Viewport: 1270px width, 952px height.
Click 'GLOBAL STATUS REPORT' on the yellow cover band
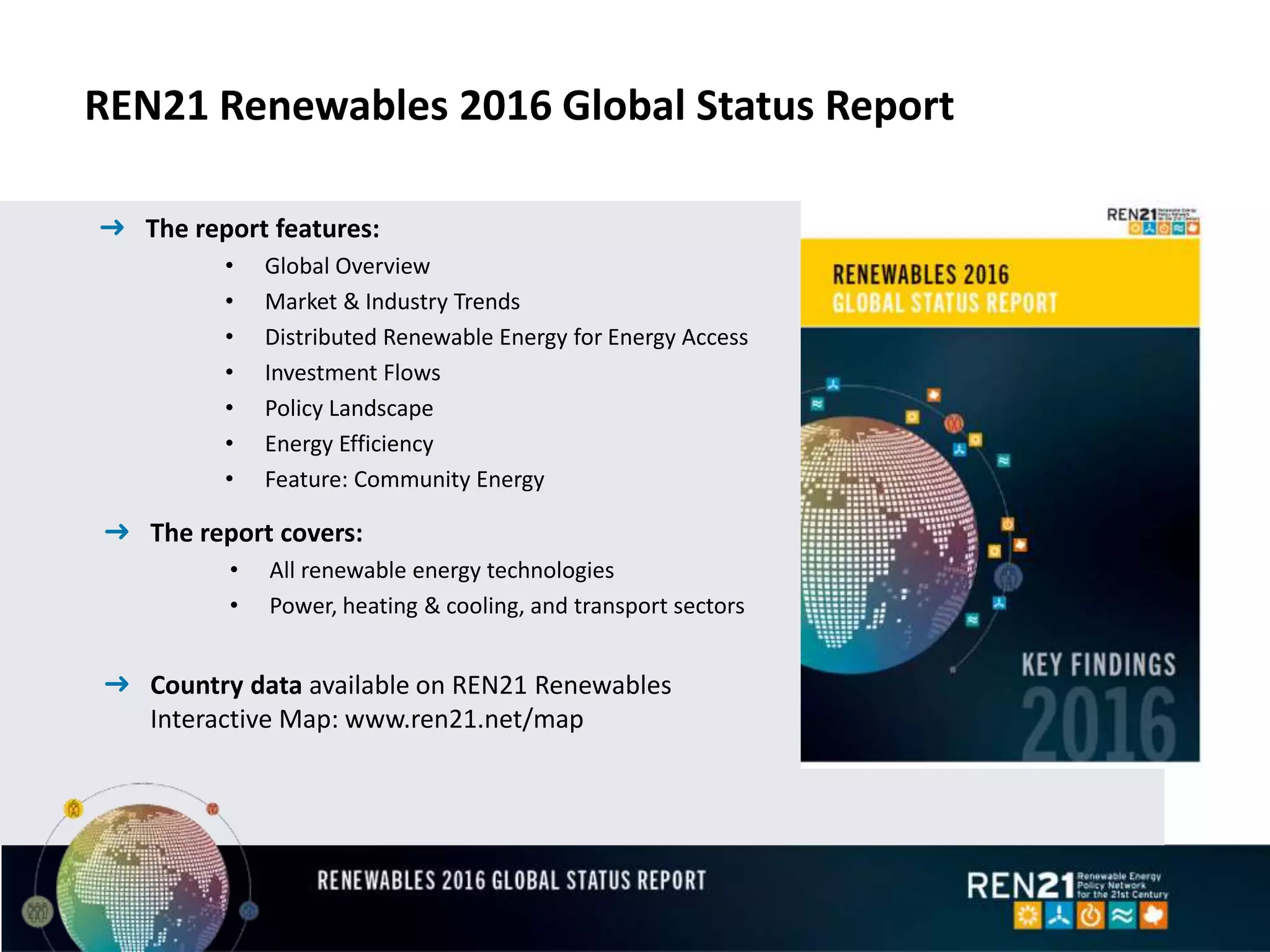[944, 304]
